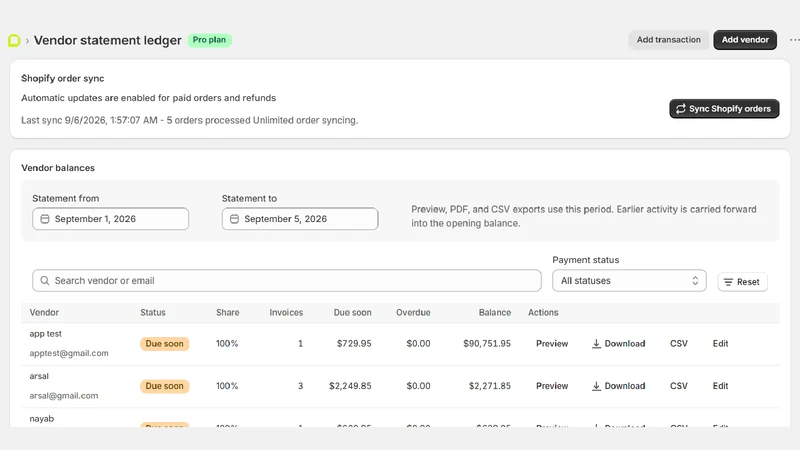Click Edit for app test vendor
The width and height of the screenshot is (800, 450).
[720, 343]
